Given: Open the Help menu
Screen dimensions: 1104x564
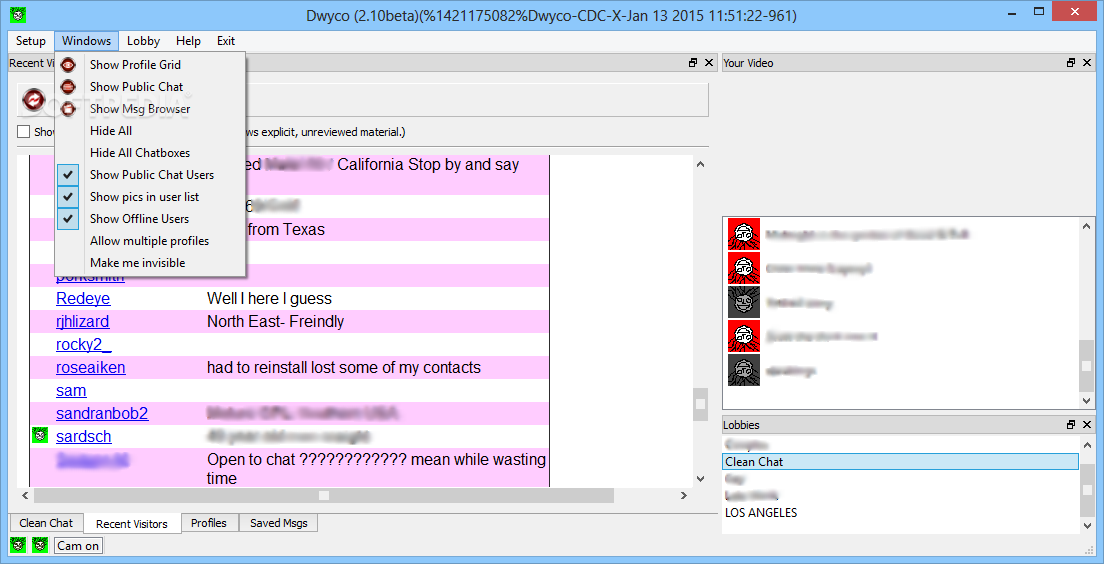Looking at the screenshot, I should (x=188, y=41).
